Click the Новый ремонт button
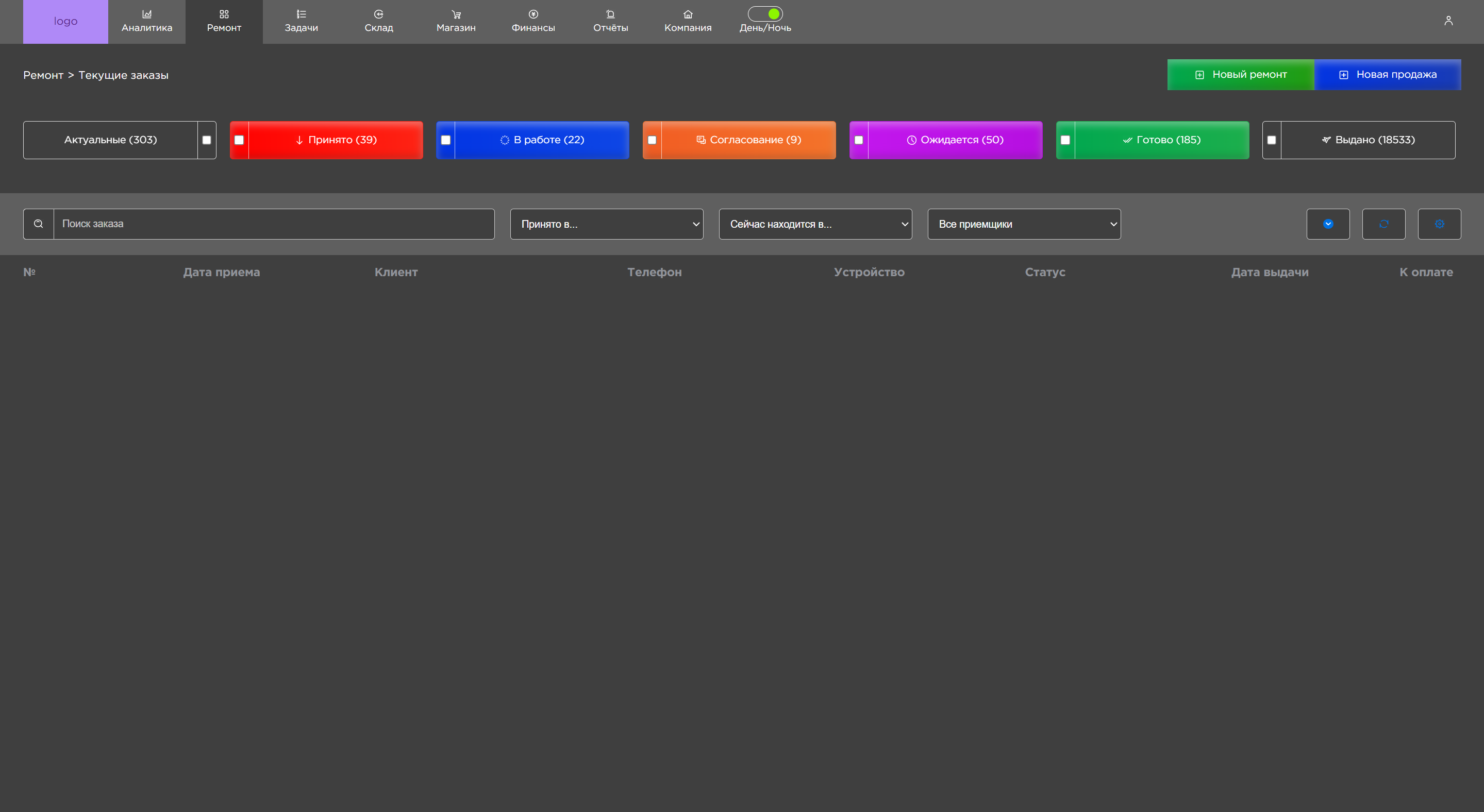 1240,75
